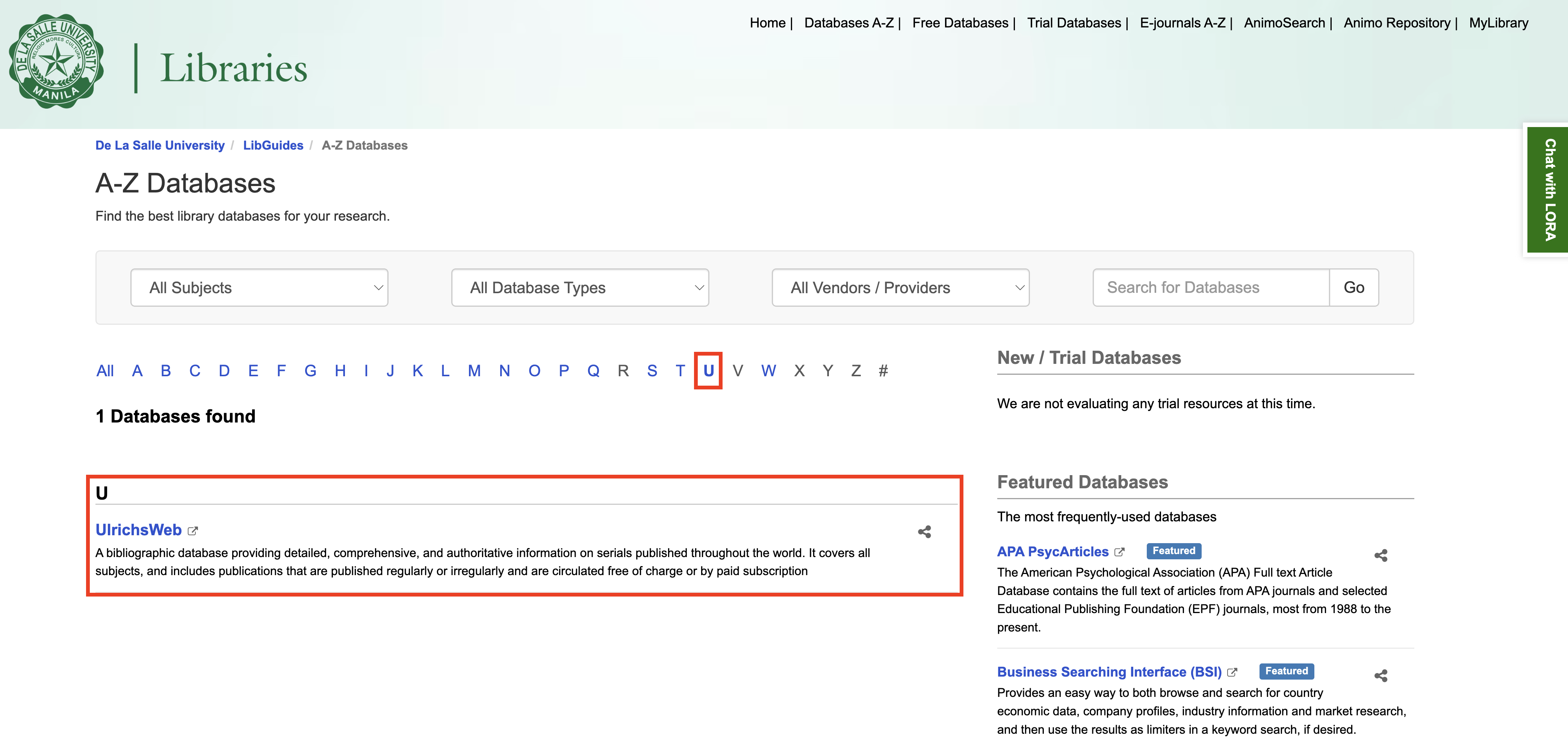
Task: Click the Search for Databases field
Action: tap(1211, 288)
